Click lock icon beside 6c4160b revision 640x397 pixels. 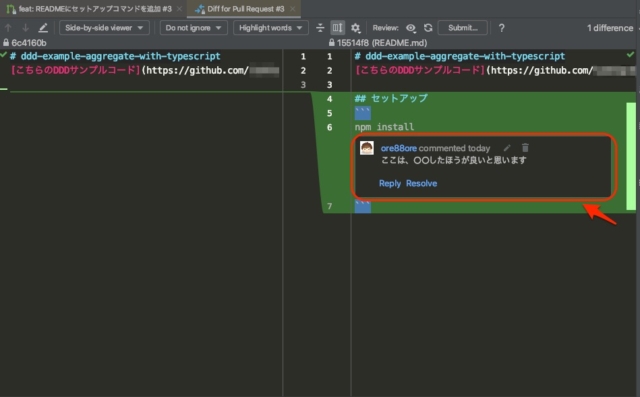pyautogui.click(x=6, y=42)
